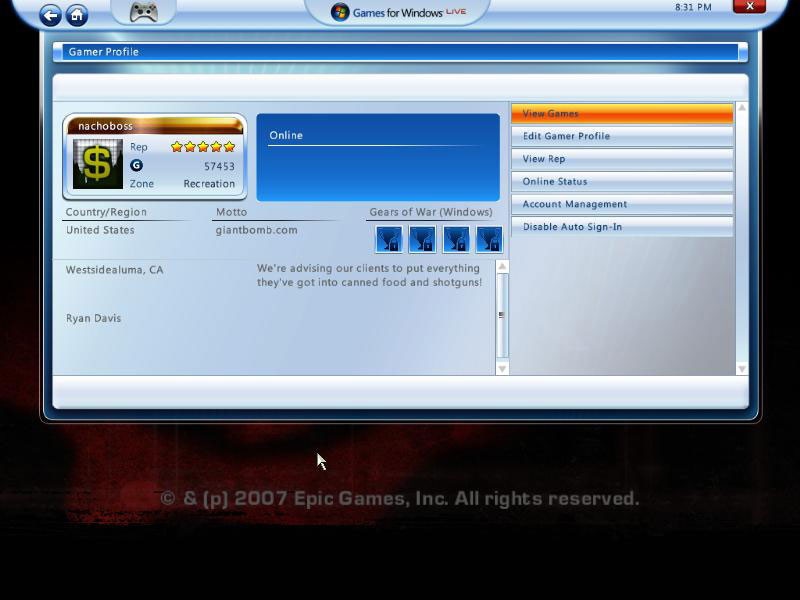Open Online Status settings
The height and width of the screenshot is (600, 800).
click(622, 181)
